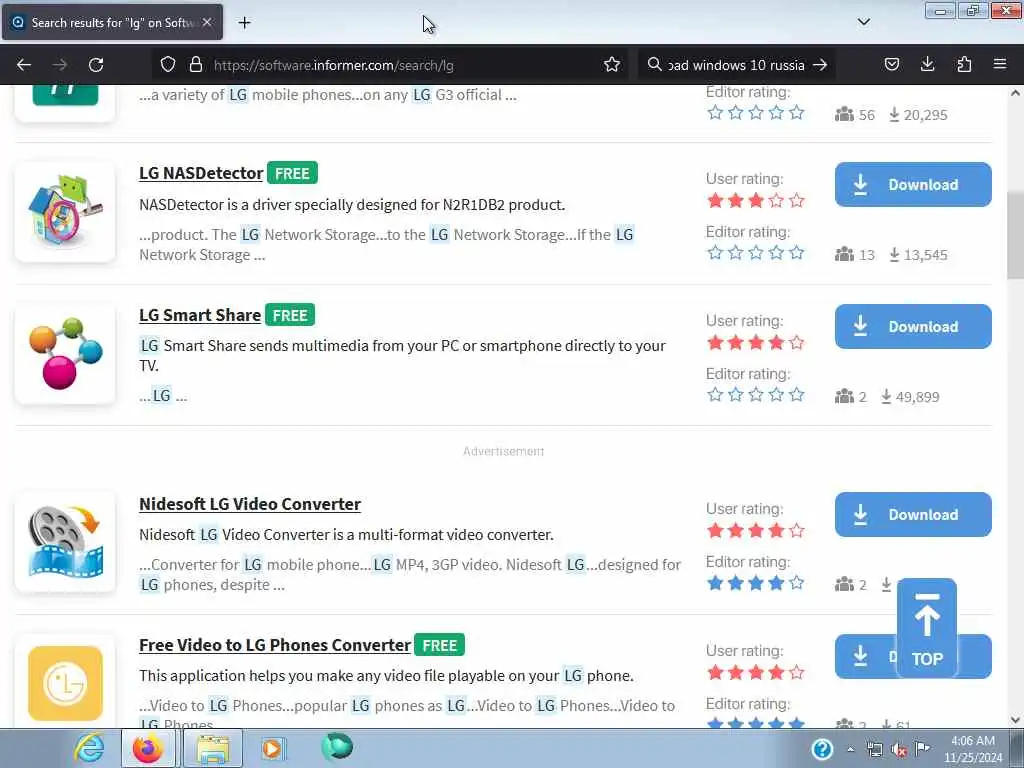Open the Firefox application menu
This screenshot has height=768, width=1024.
point(999,64)
